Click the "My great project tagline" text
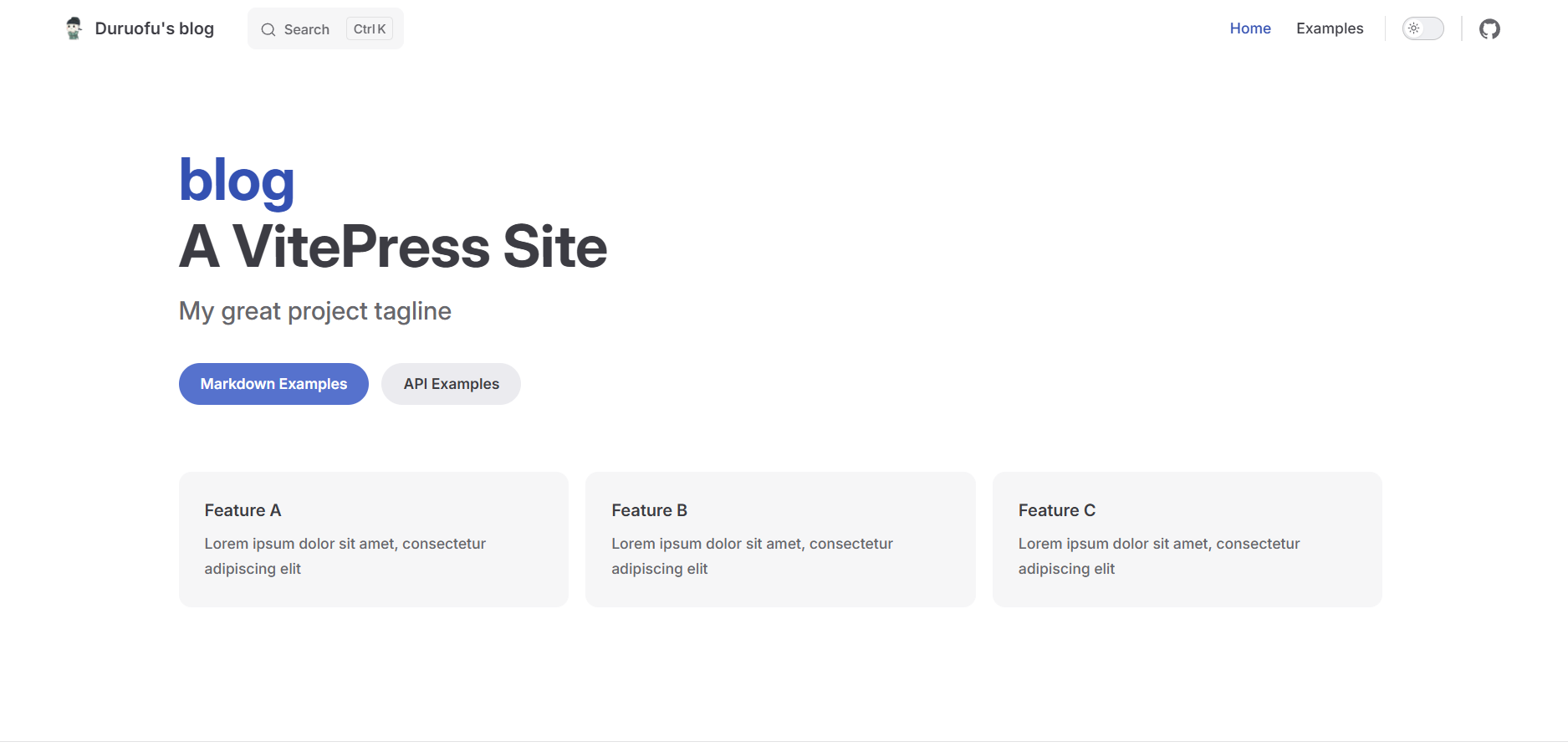Screen dimensions: 1568x747 tap(315, 311)
